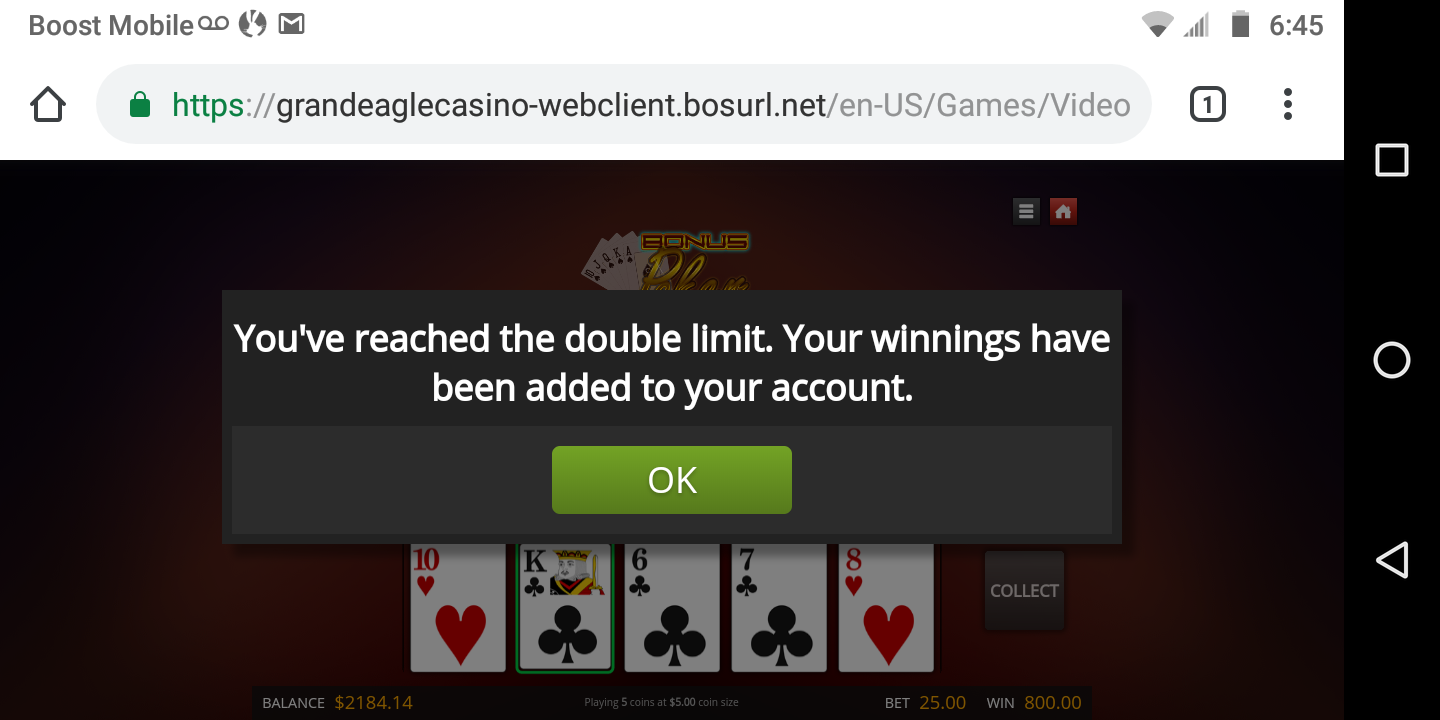Select the grandeaglecasino URL address bar

coord(624,104)
